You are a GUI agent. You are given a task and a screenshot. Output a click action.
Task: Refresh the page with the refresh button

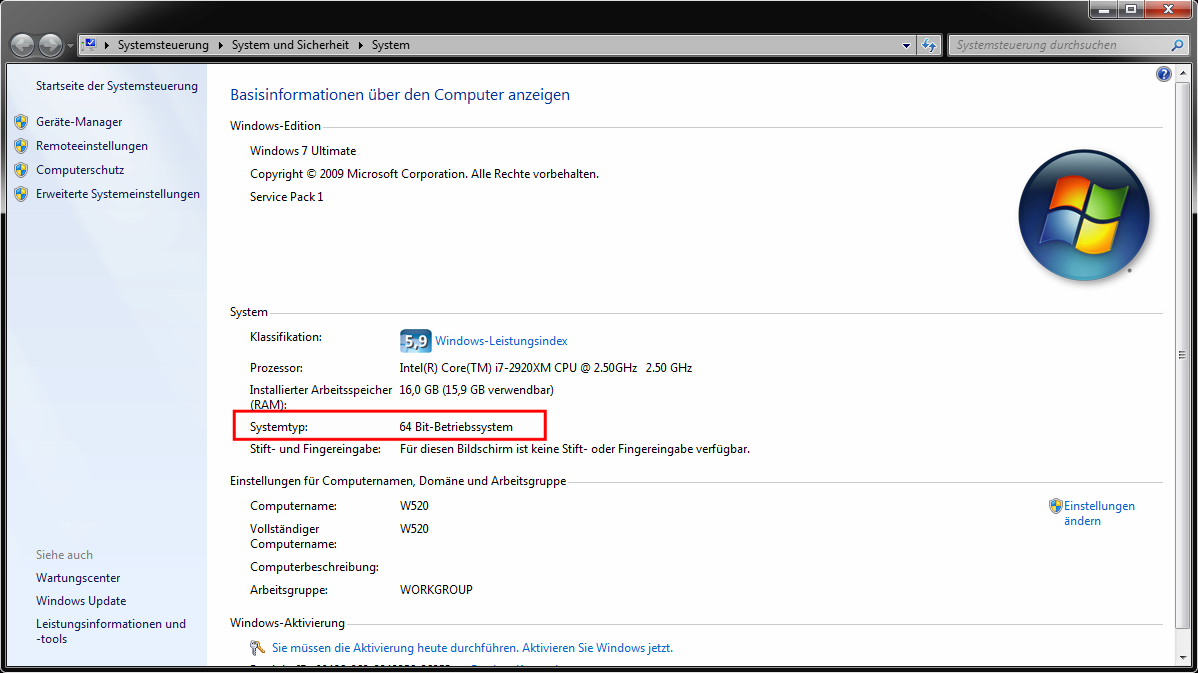[929, 45]
